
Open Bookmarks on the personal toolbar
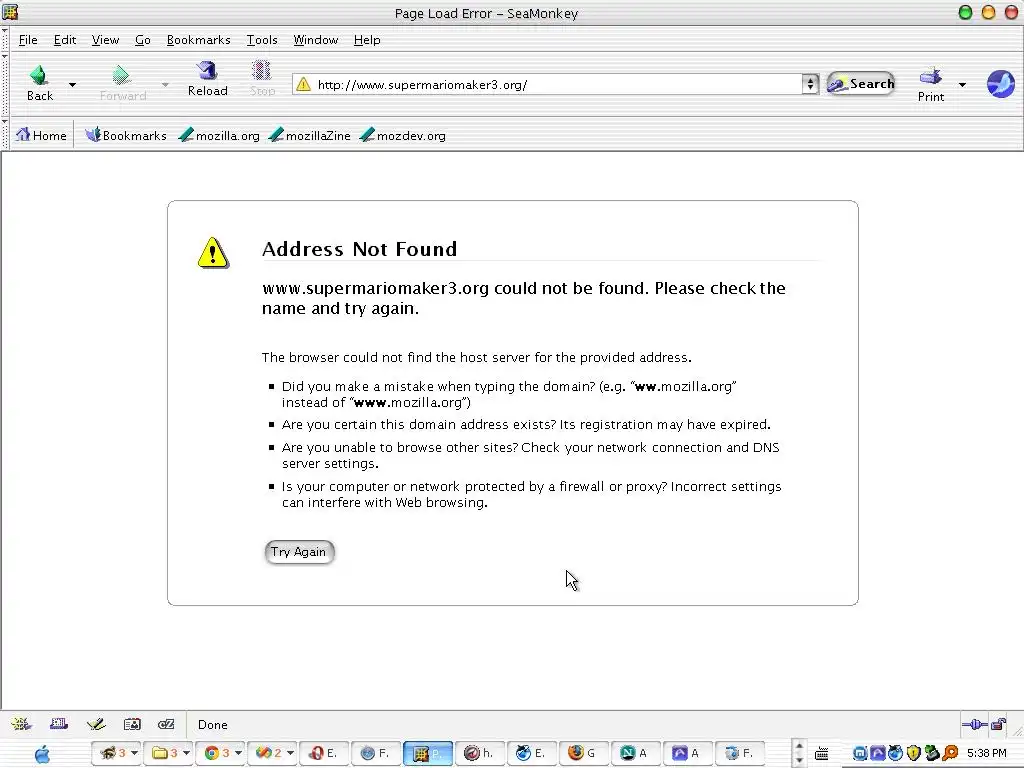pos(125,135)
